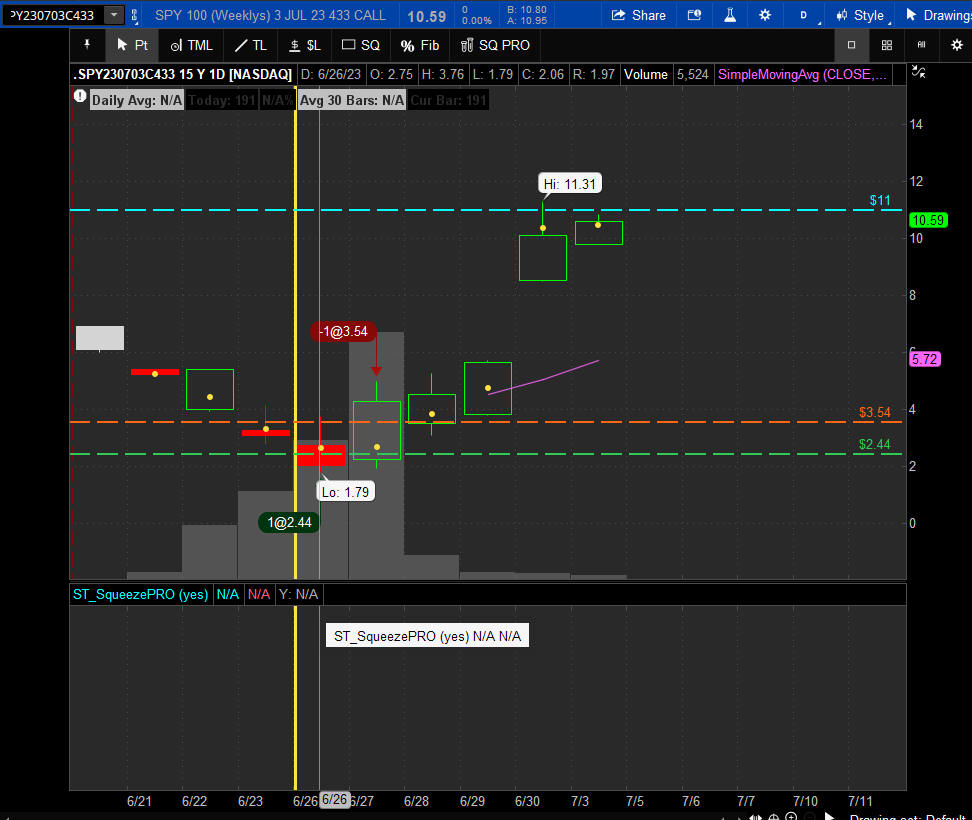Select the SQ PRO tool
Screen dimensions: 972x820
(x=495, y=45)
